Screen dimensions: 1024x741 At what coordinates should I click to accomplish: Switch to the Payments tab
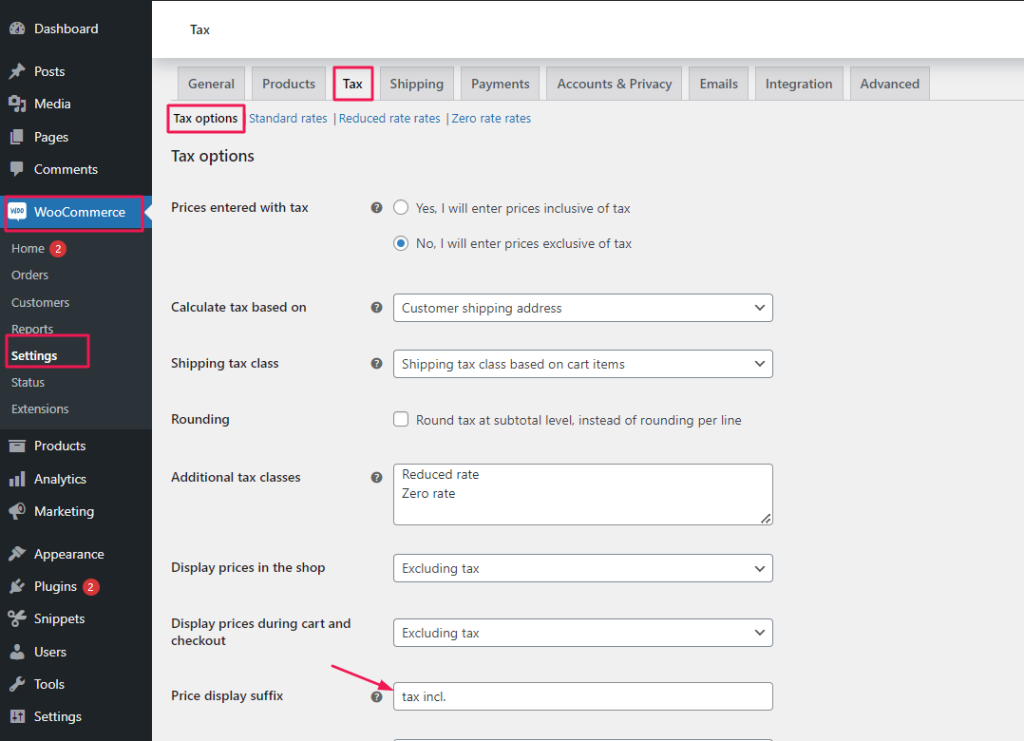[x=500, y=84]
